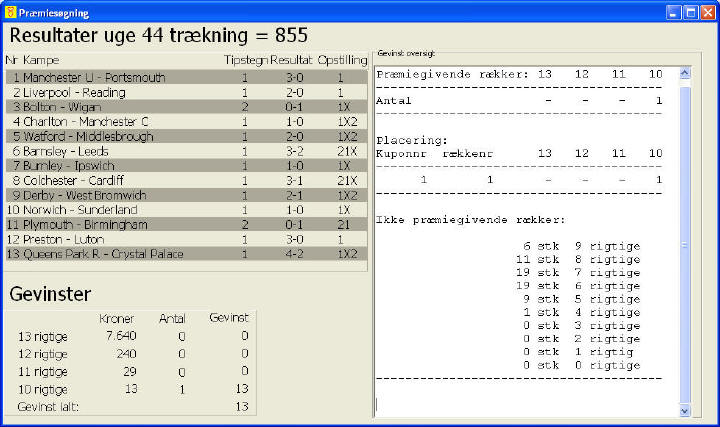Click the 'Opstilling' column header

[x=343, y=60]
